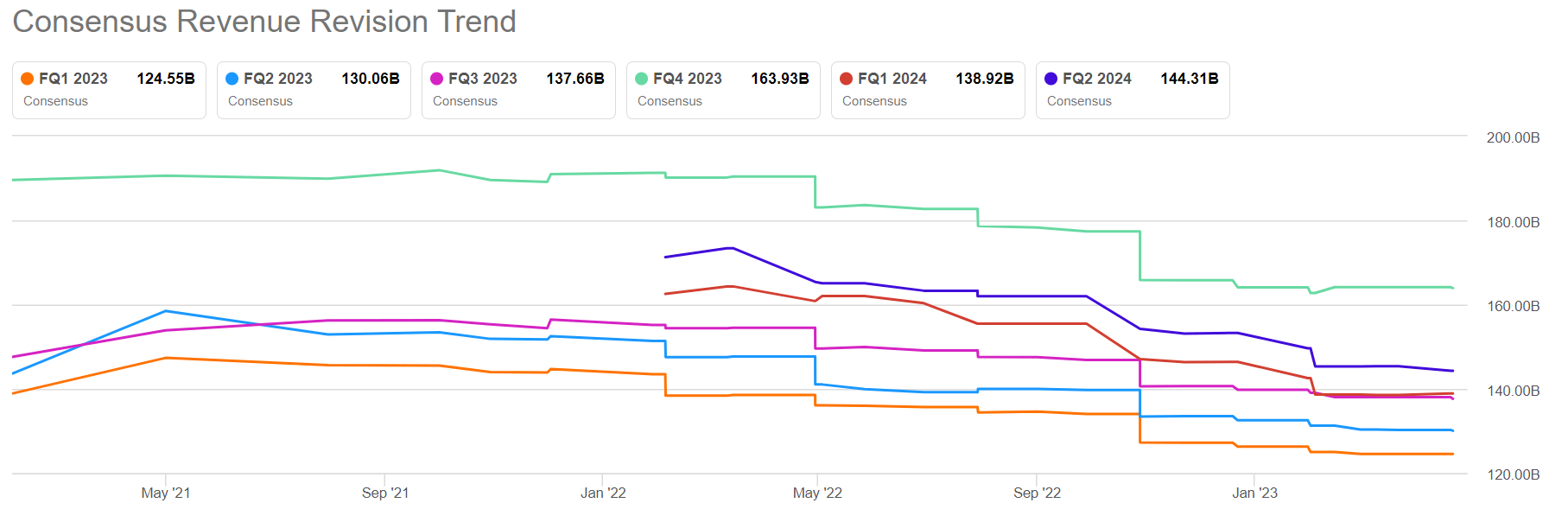The width and height of the screenshot is (1568, 522).
Task: Click the red FQ1 2024 legend dot
Action: tap(847, 79)
